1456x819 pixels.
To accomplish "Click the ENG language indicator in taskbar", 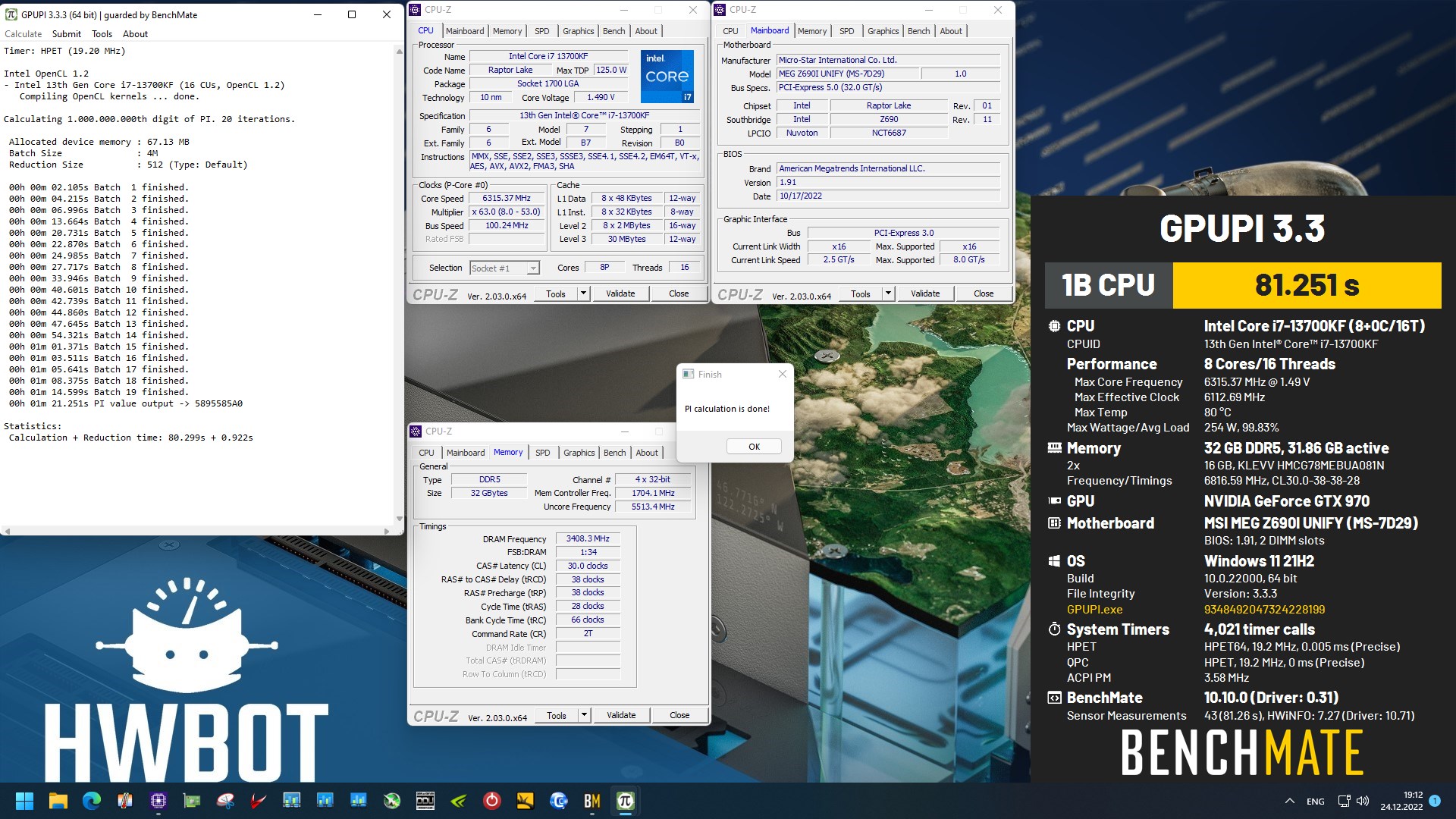I will pyautogui.click(x=1316, y=802).
